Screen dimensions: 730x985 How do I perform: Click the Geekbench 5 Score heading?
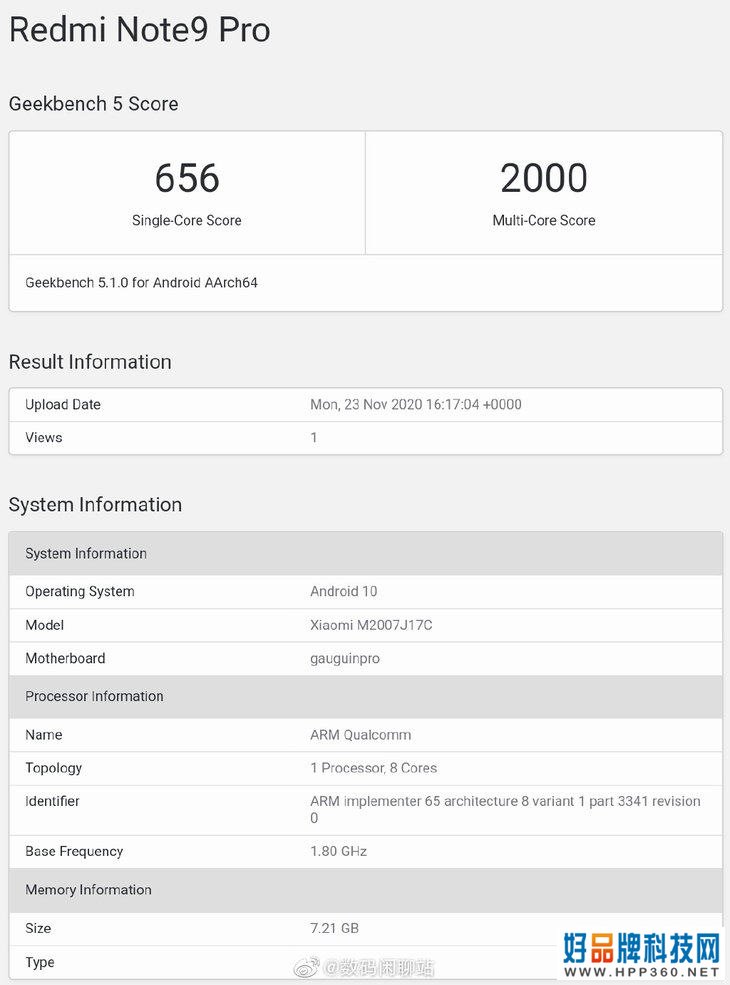(94, 104)
